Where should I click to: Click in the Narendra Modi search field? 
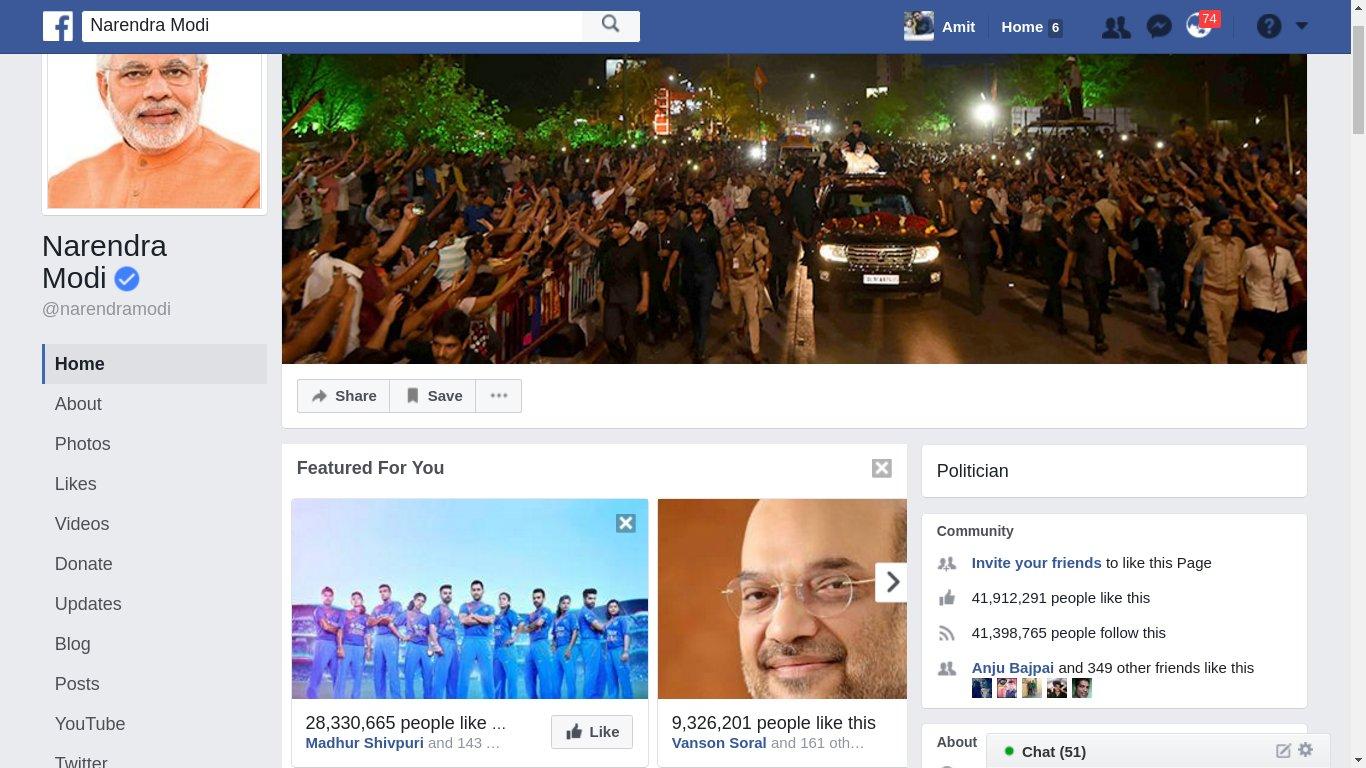[333, 26]
